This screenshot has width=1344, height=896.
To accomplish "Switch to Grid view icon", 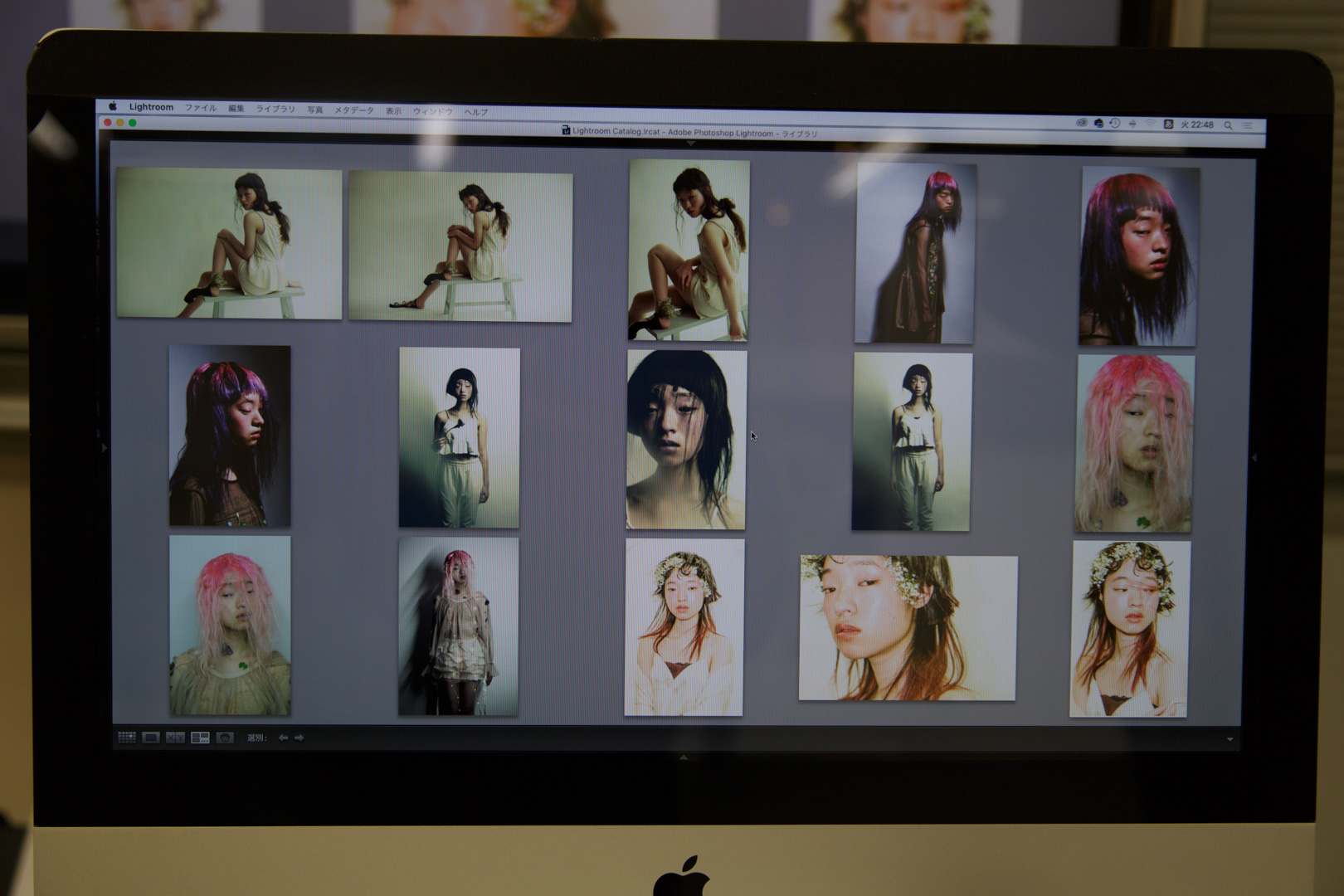I will coord(127,737).
